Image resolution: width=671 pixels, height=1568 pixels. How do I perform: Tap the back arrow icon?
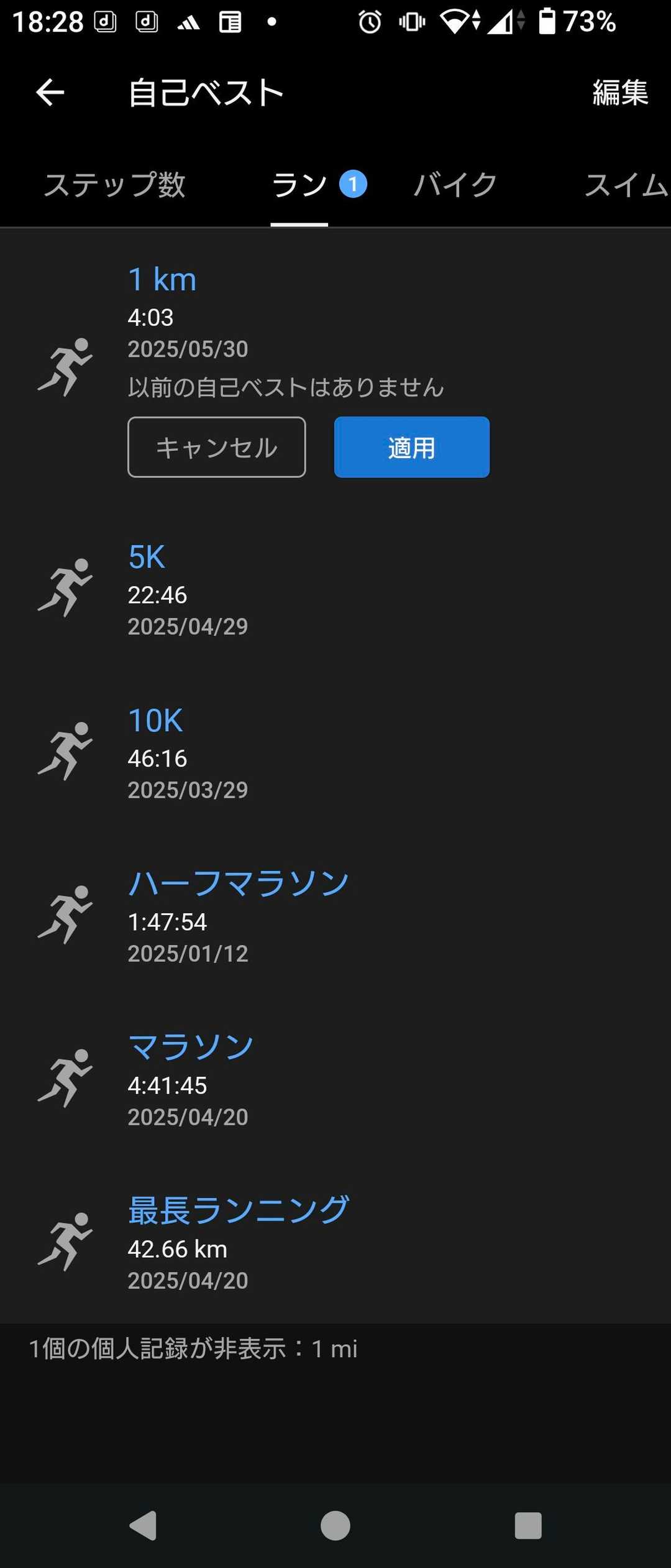(50, 93)
